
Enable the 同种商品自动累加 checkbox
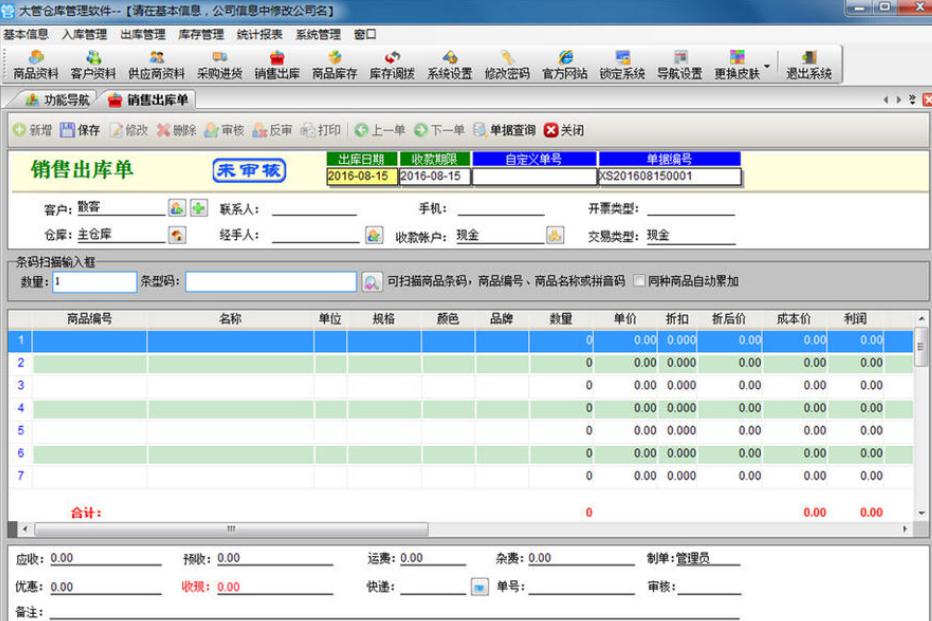(x=639, y=282)
